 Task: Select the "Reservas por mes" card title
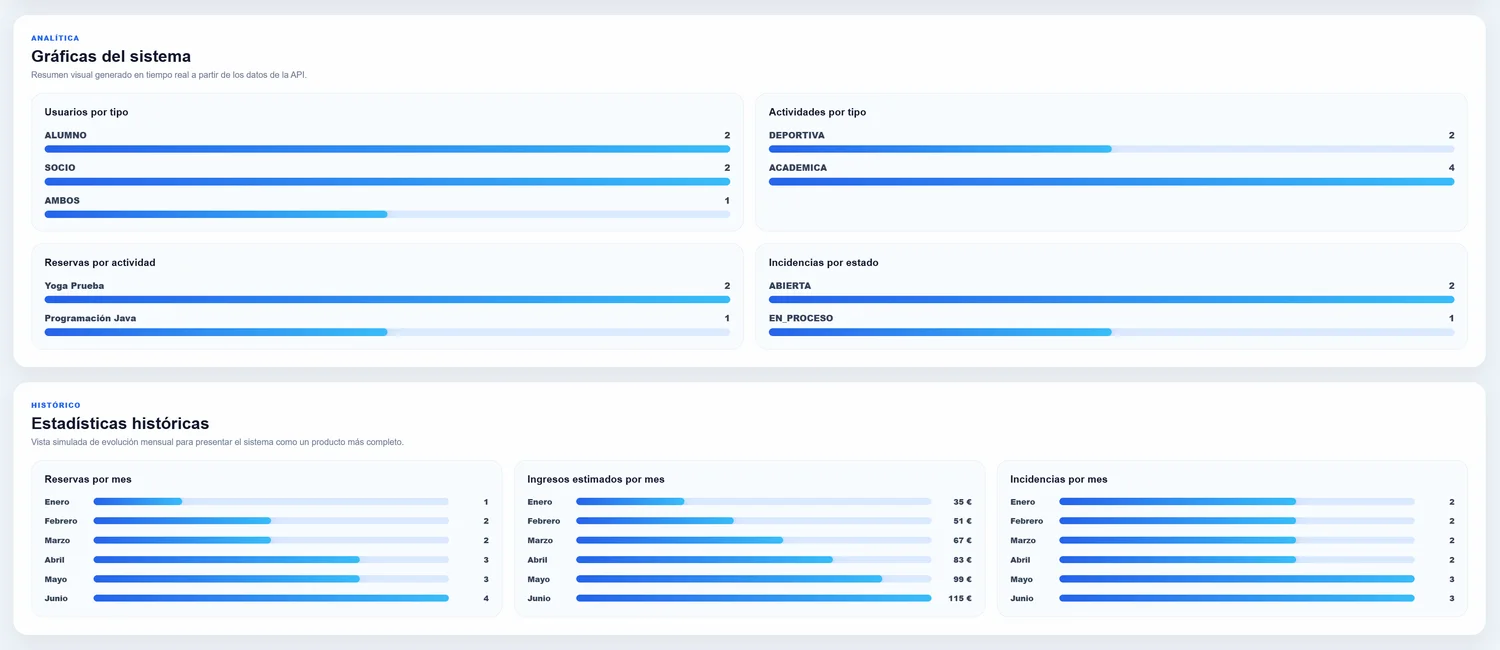(x=88, y=479)
